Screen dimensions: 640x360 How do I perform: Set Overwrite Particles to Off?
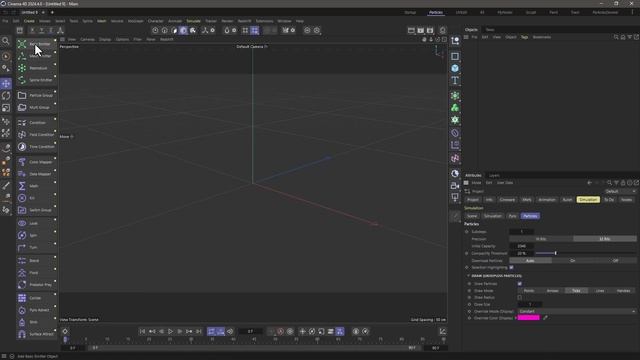615,260
